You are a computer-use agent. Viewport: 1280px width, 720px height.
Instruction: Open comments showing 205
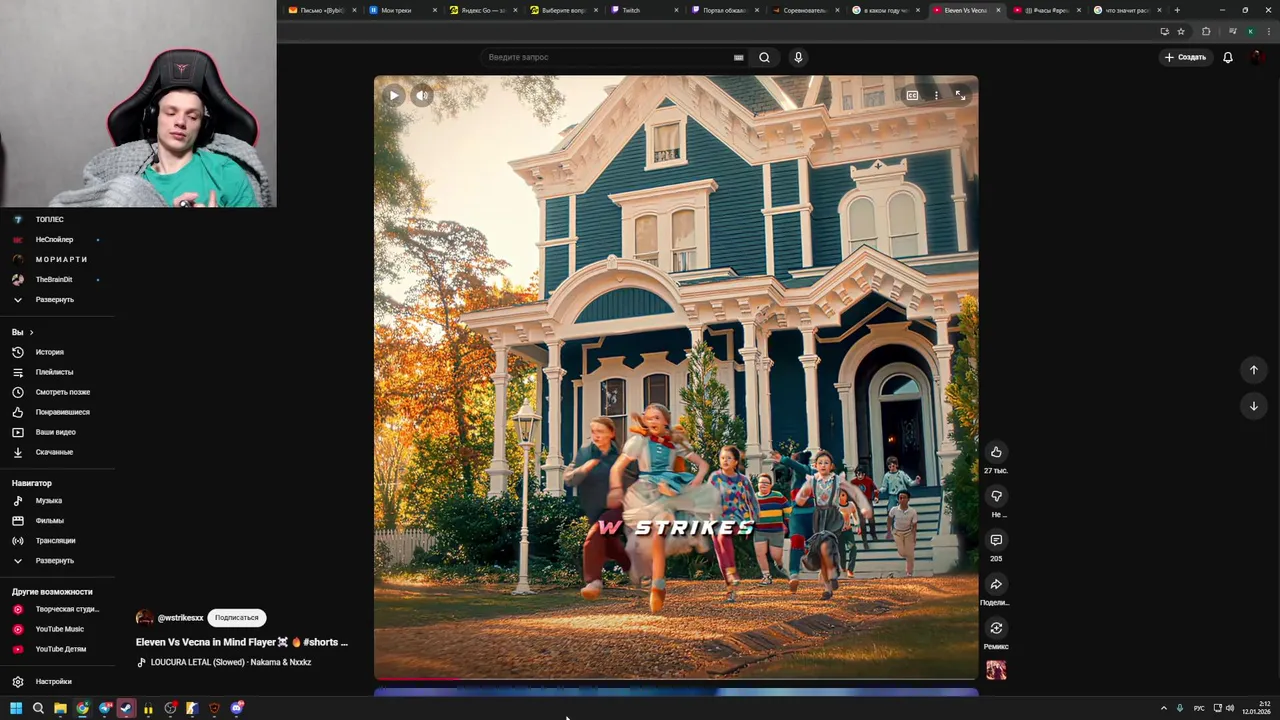coord(996,540)
